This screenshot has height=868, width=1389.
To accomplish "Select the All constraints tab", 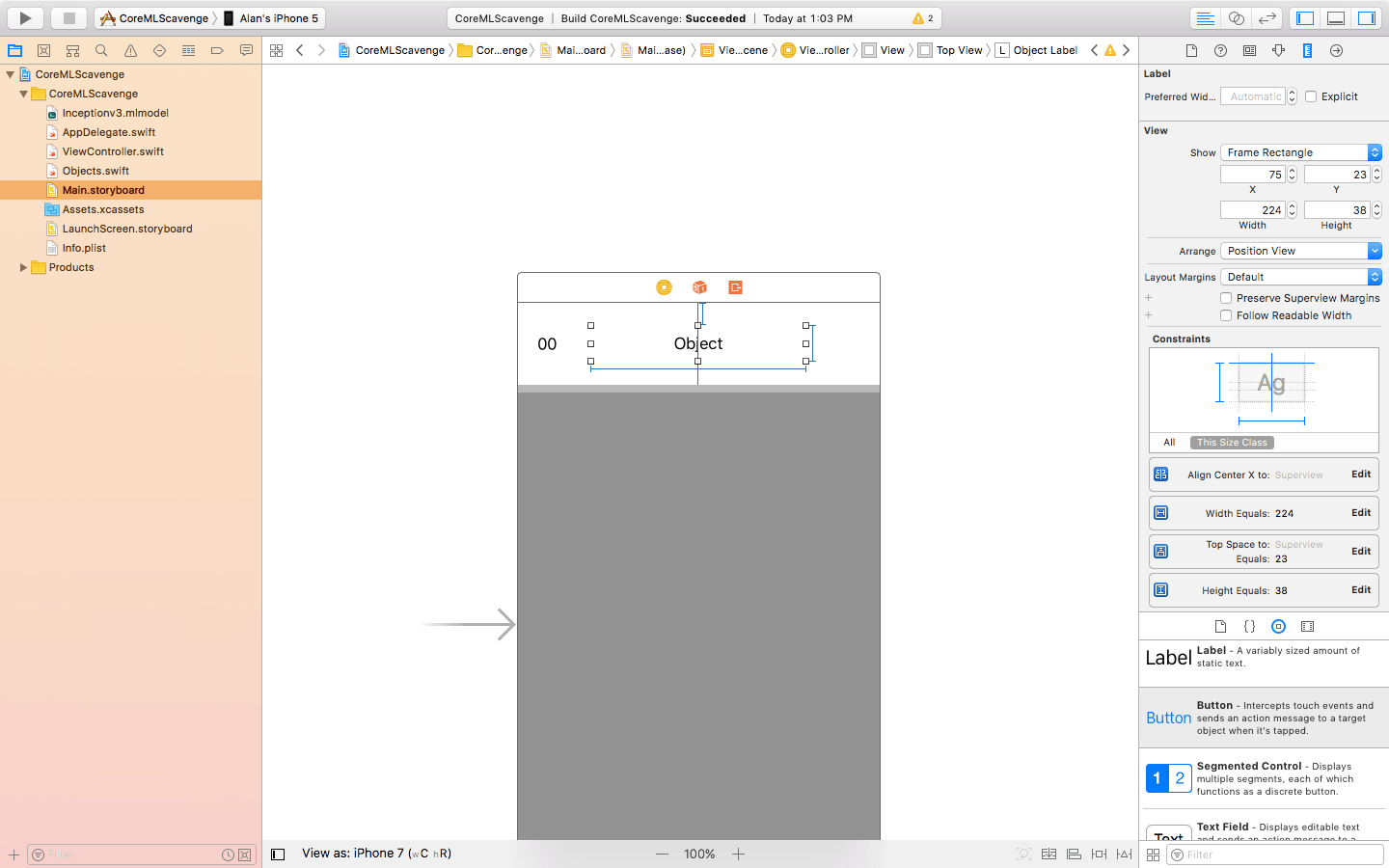I will click(x=1169, y=443).
